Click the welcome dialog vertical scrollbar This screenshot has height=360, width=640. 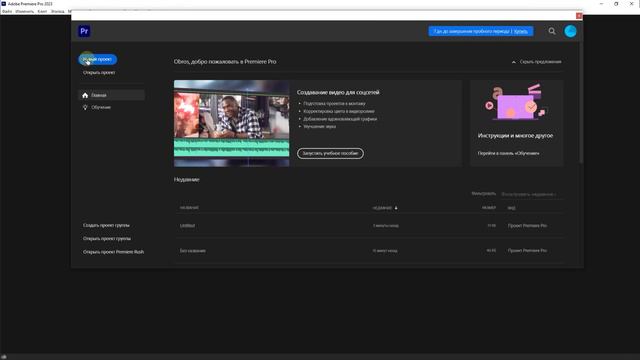[x=581, y=102]
